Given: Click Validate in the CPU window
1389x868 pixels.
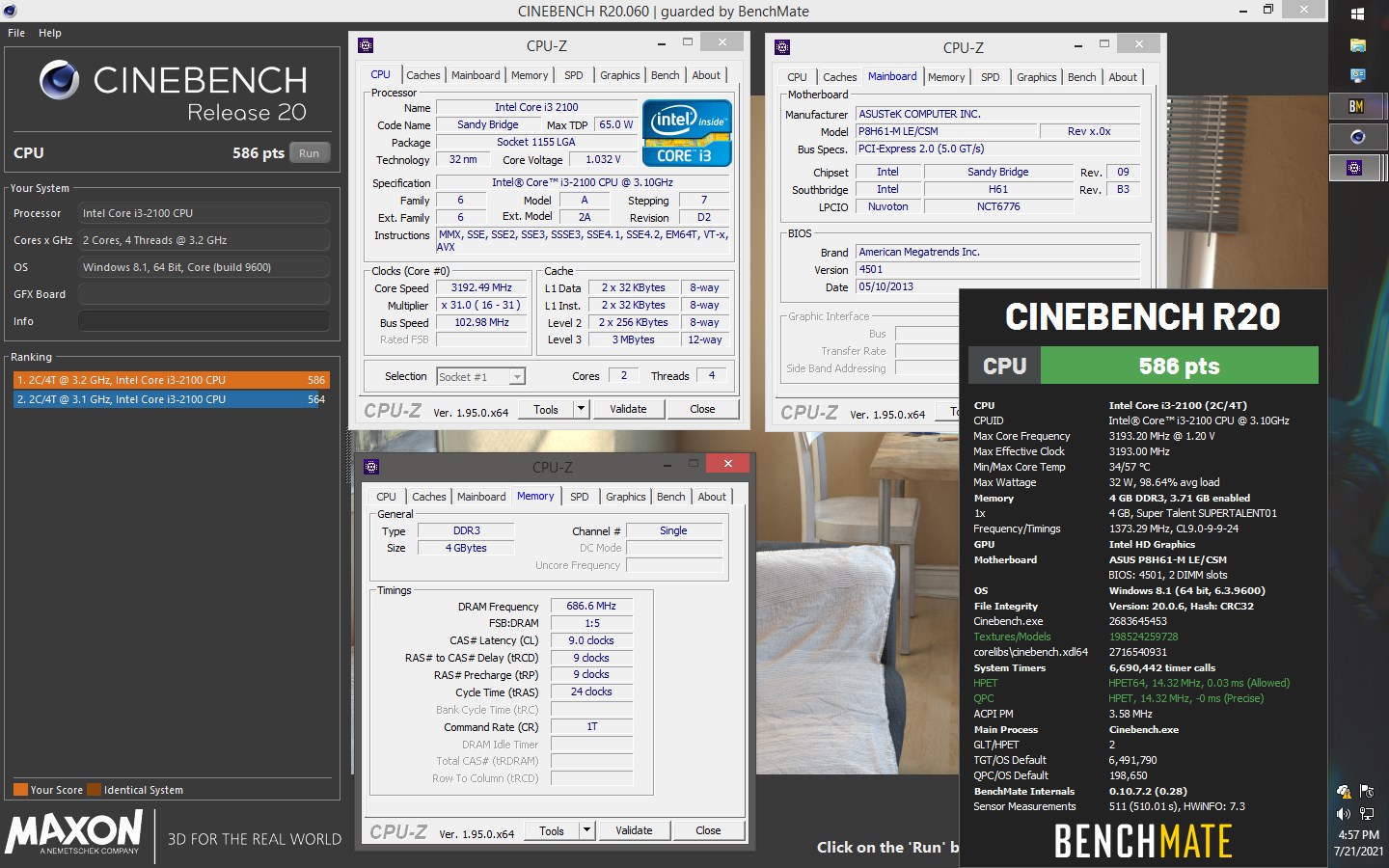Looking at the screenshot, I should [628, 409].
